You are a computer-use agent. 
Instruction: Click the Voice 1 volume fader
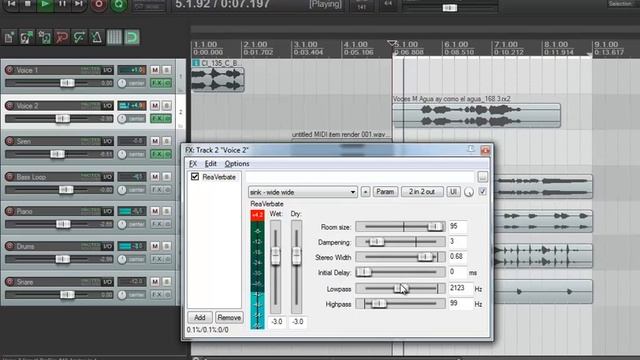[67, 83]
